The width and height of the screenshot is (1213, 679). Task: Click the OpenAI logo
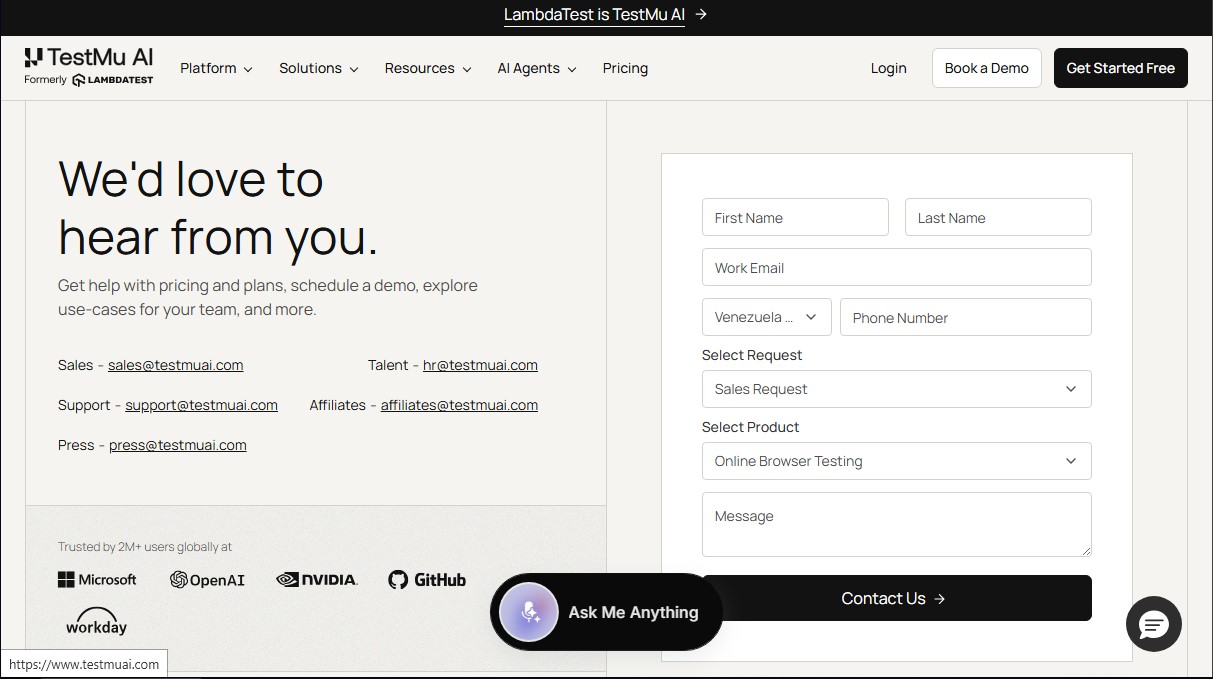click(x=207, y=579)
